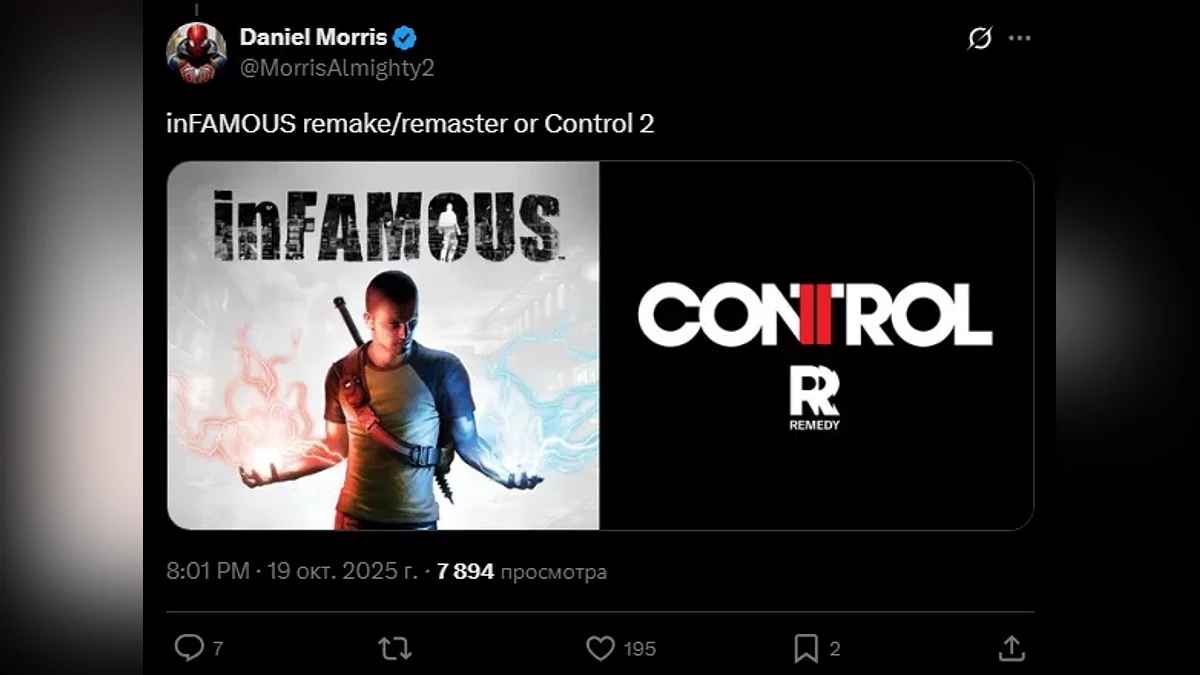
Task: Click the 7 894 view count
Action: click(465, 571)
